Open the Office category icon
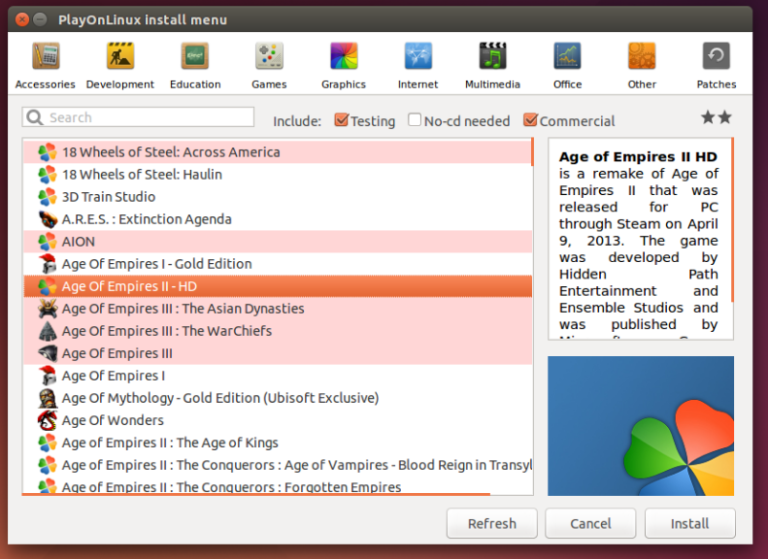768x559 pixels. pos(567,55)
